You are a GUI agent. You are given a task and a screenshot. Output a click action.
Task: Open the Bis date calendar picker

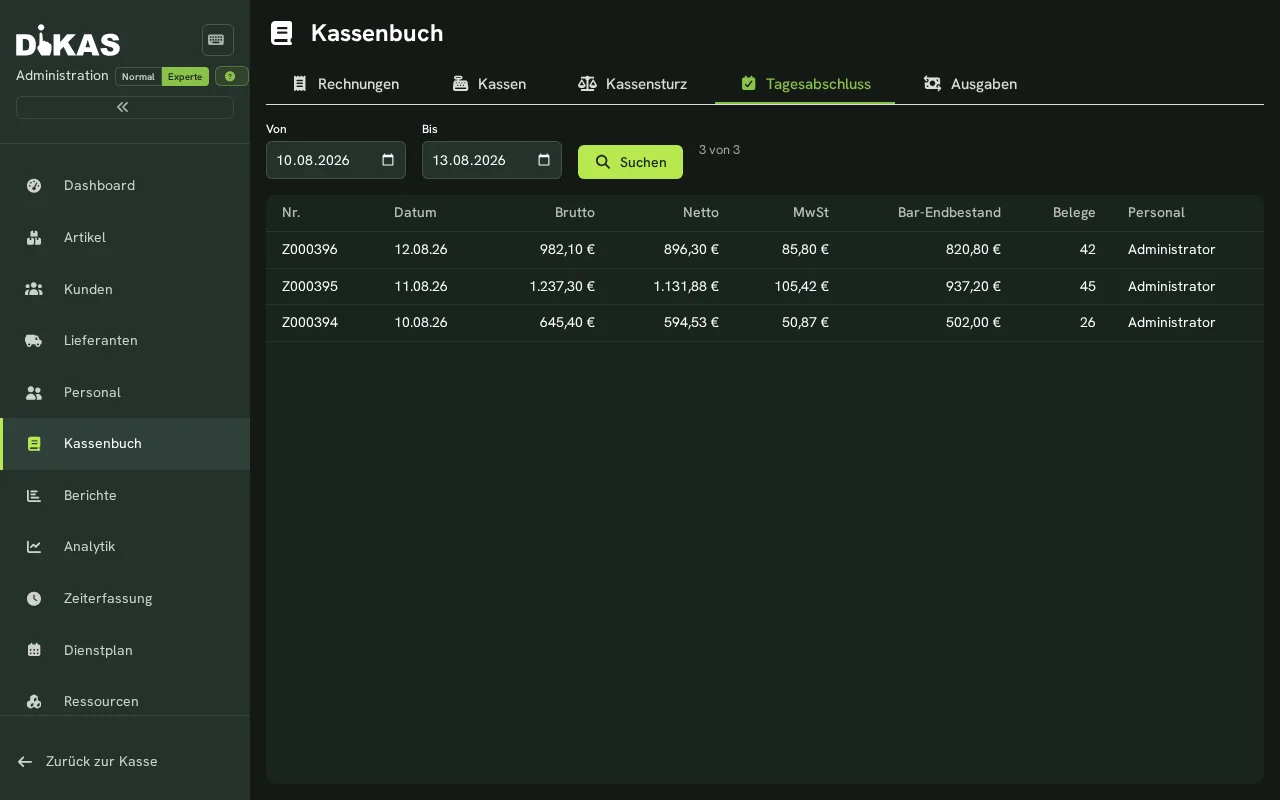[x=544, y=160]
